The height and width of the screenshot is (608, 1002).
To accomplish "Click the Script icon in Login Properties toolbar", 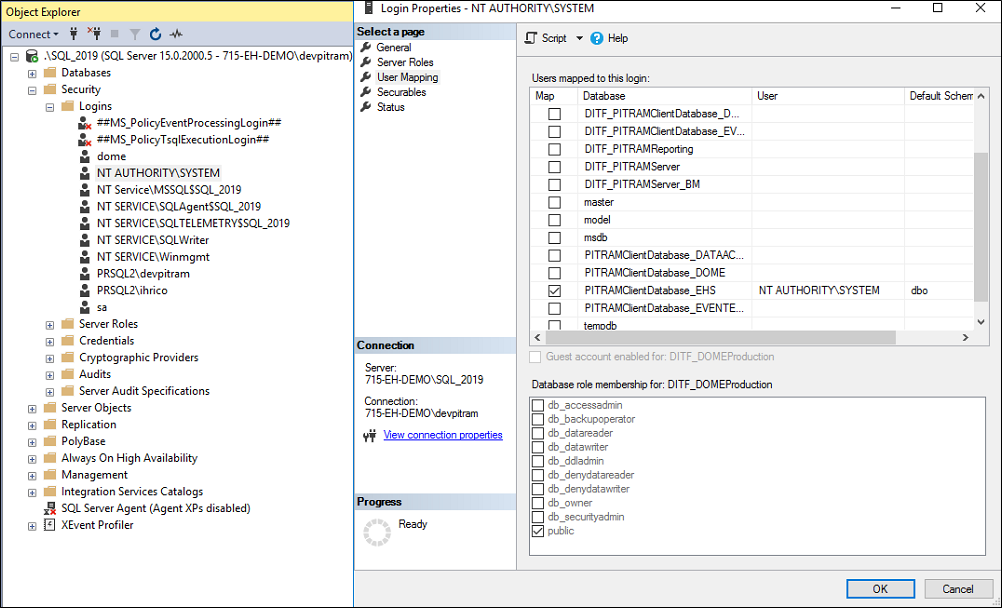I will (x=530, y=38).
